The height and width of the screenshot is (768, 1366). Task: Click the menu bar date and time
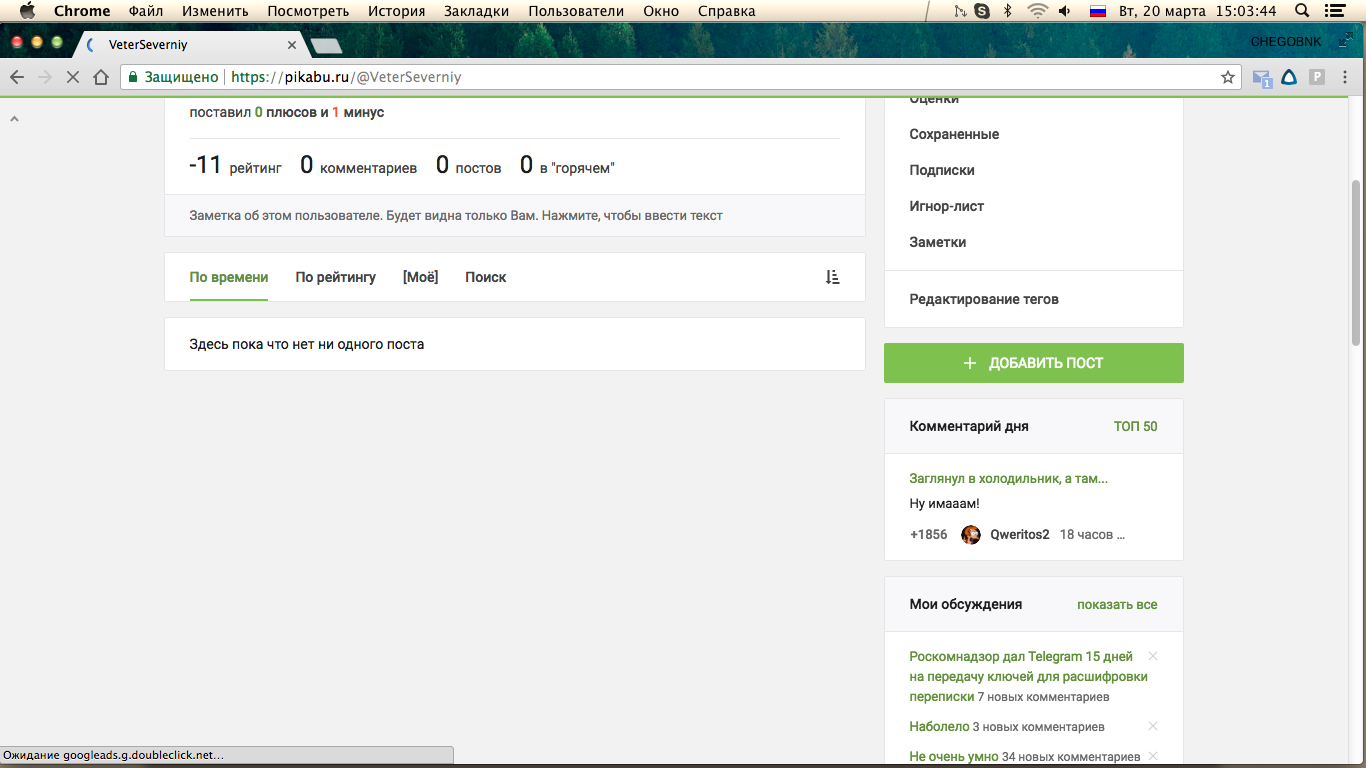[1198, 11]
